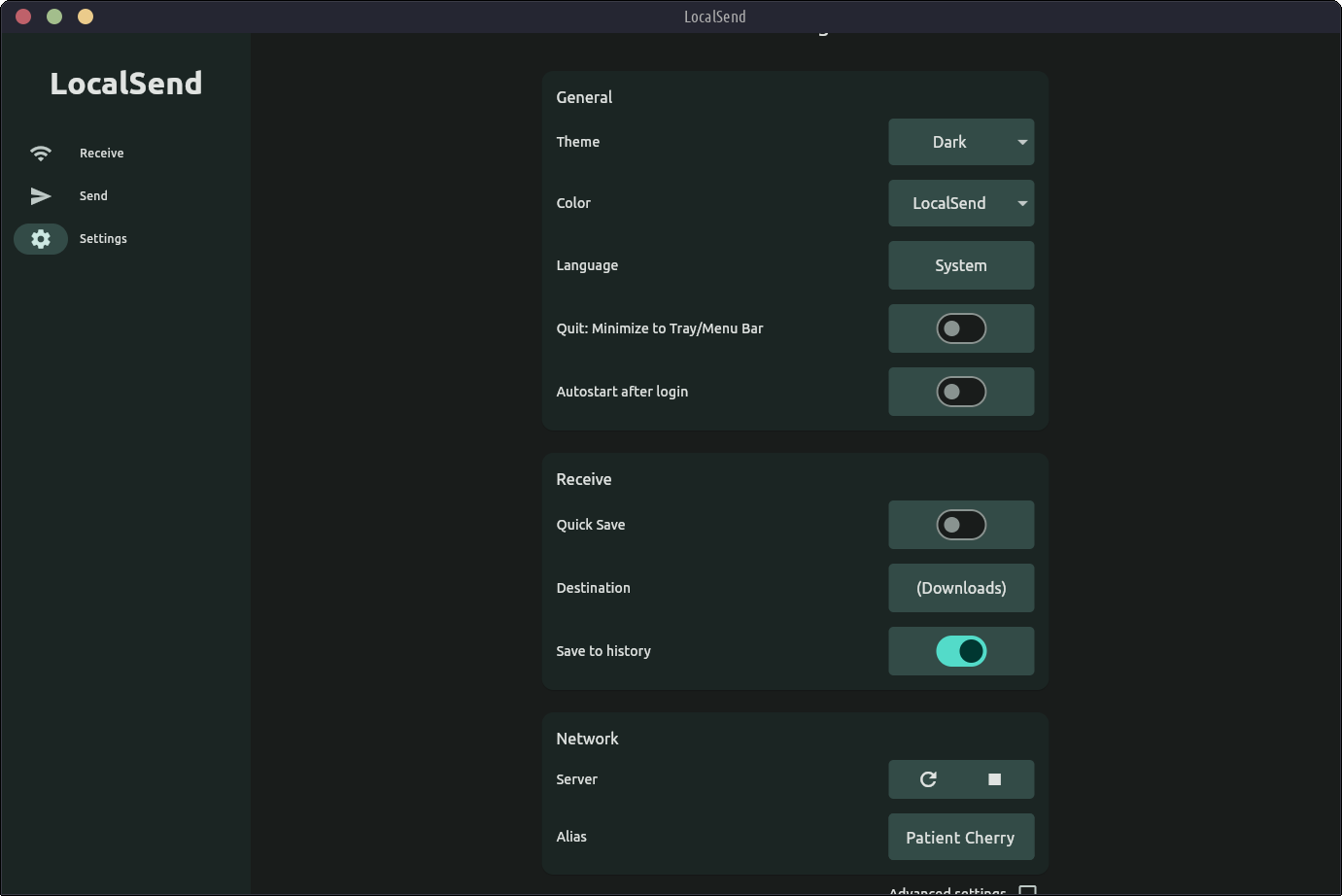Tick the Advanced settings checkbox
1342x896 pixels.
click(1027, 890)
